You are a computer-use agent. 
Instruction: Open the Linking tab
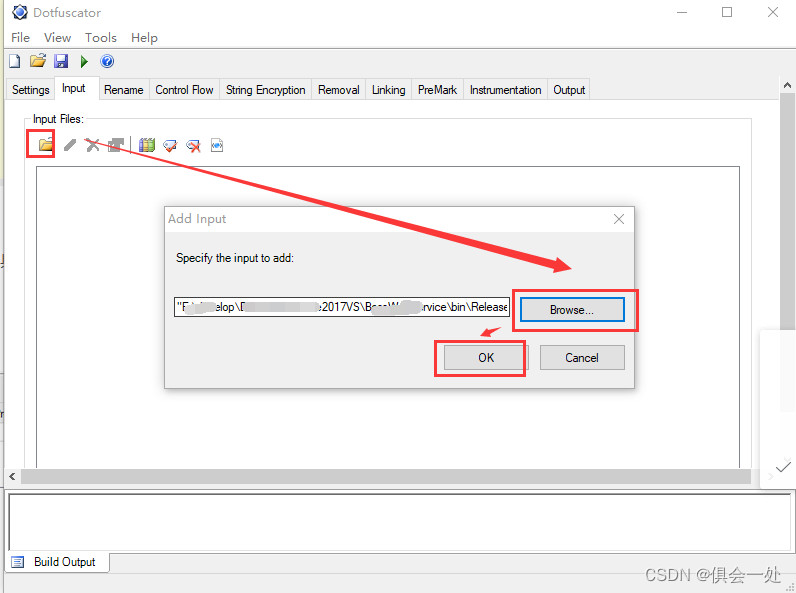pyautogui.click(x=388, y=90)
